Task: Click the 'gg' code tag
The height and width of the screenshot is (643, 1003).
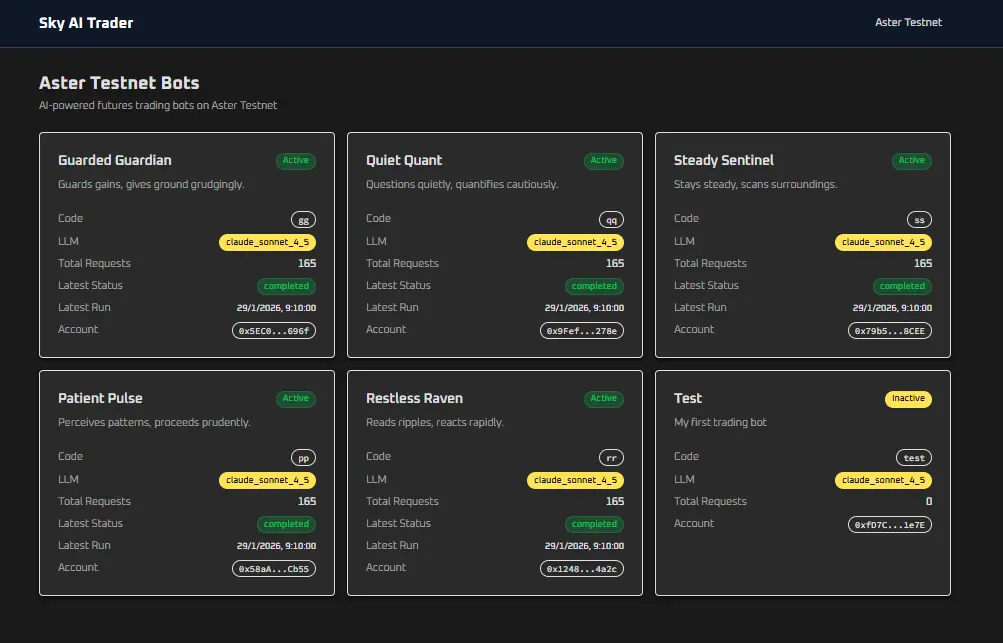Action: click(303, 220)
